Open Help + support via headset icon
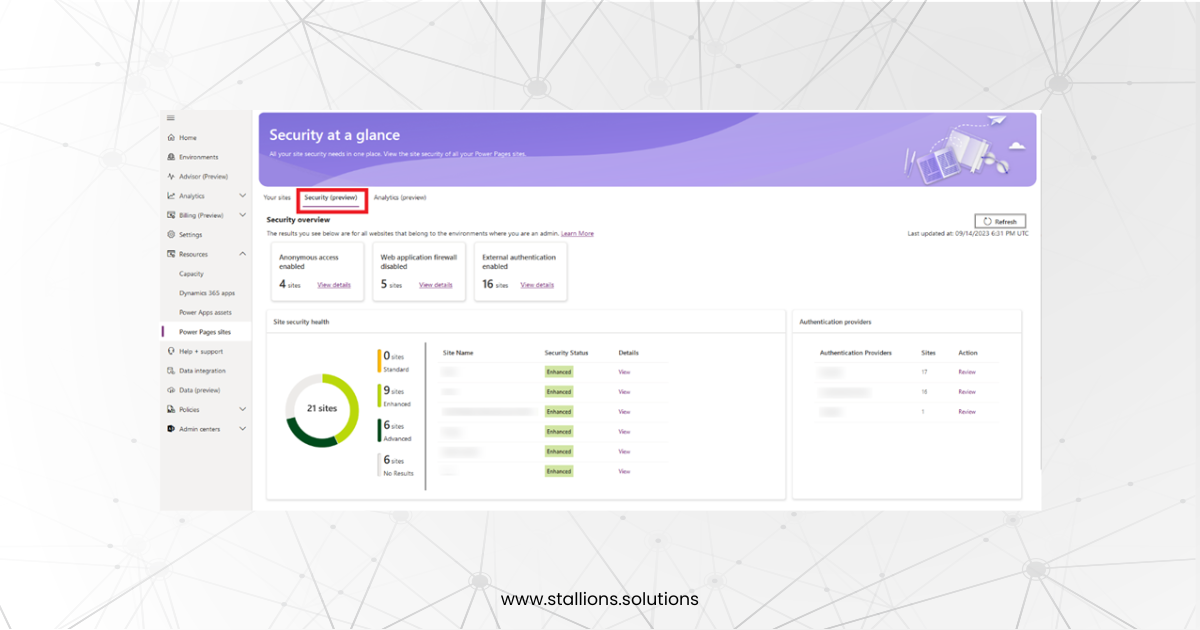The width and height of the screenshot is (1200, 630). [171, 351]
